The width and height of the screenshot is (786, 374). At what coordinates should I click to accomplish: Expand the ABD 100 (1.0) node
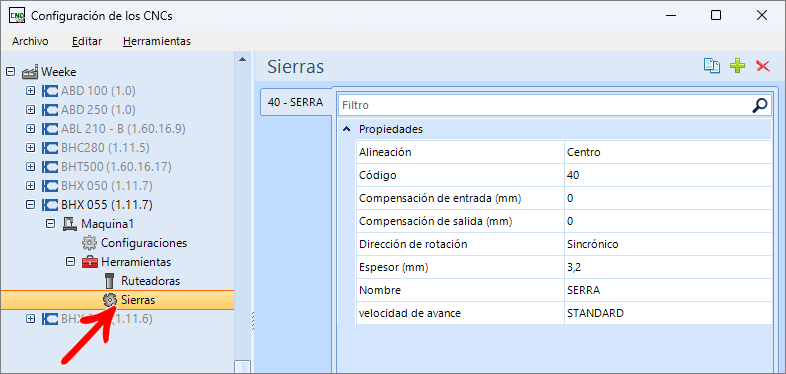click(x=31, y=91)
